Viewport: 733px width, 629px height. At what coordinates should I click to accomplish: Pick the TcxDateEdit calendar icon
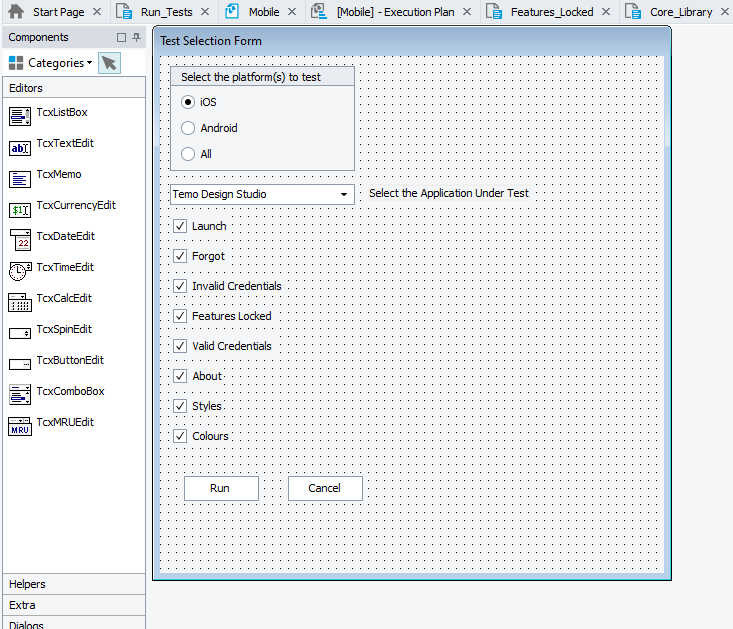20,240
